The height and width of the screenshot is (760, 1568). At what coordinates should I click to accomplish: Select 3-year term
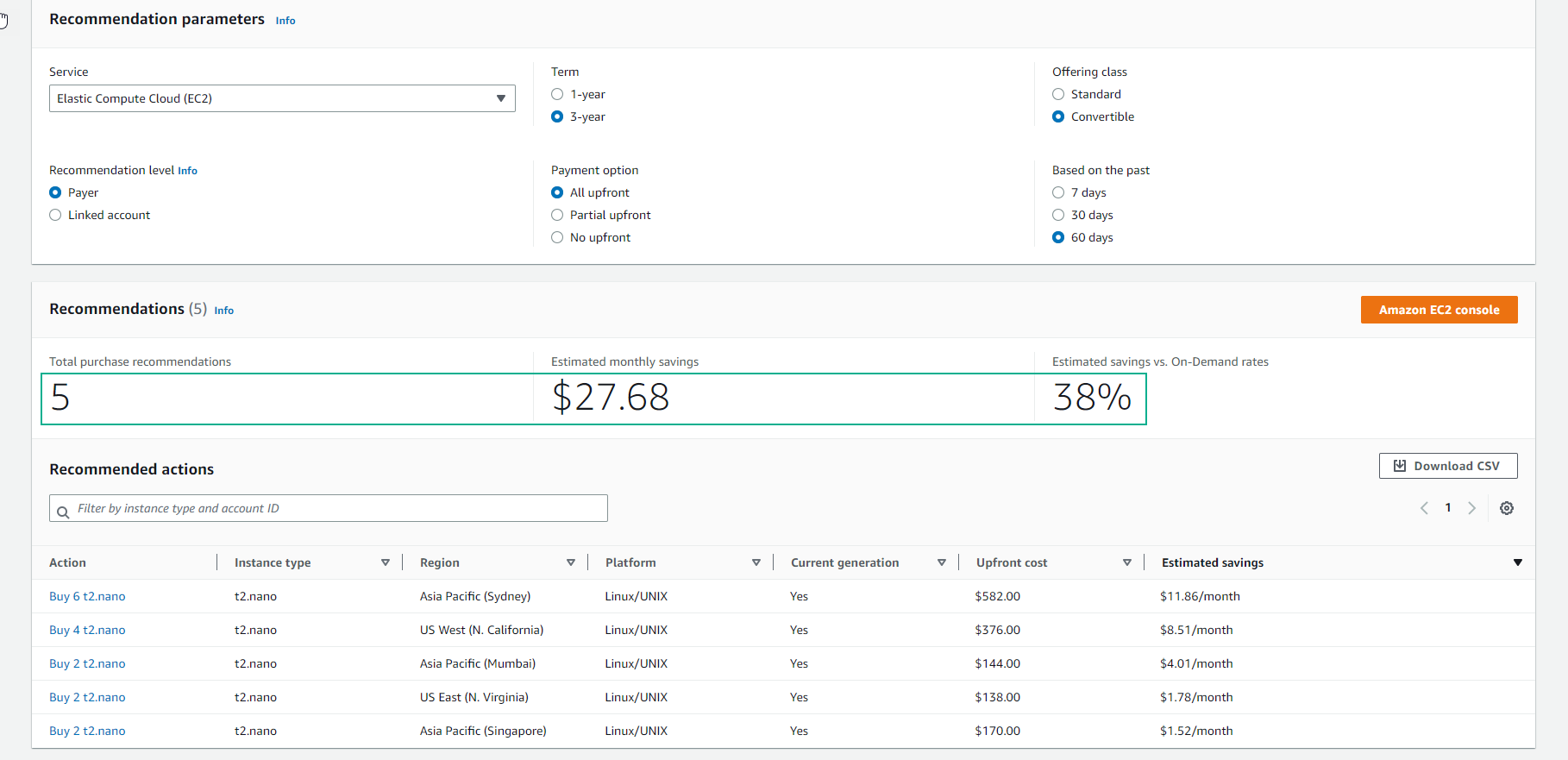pyautogui.click(x=557, y=116)
